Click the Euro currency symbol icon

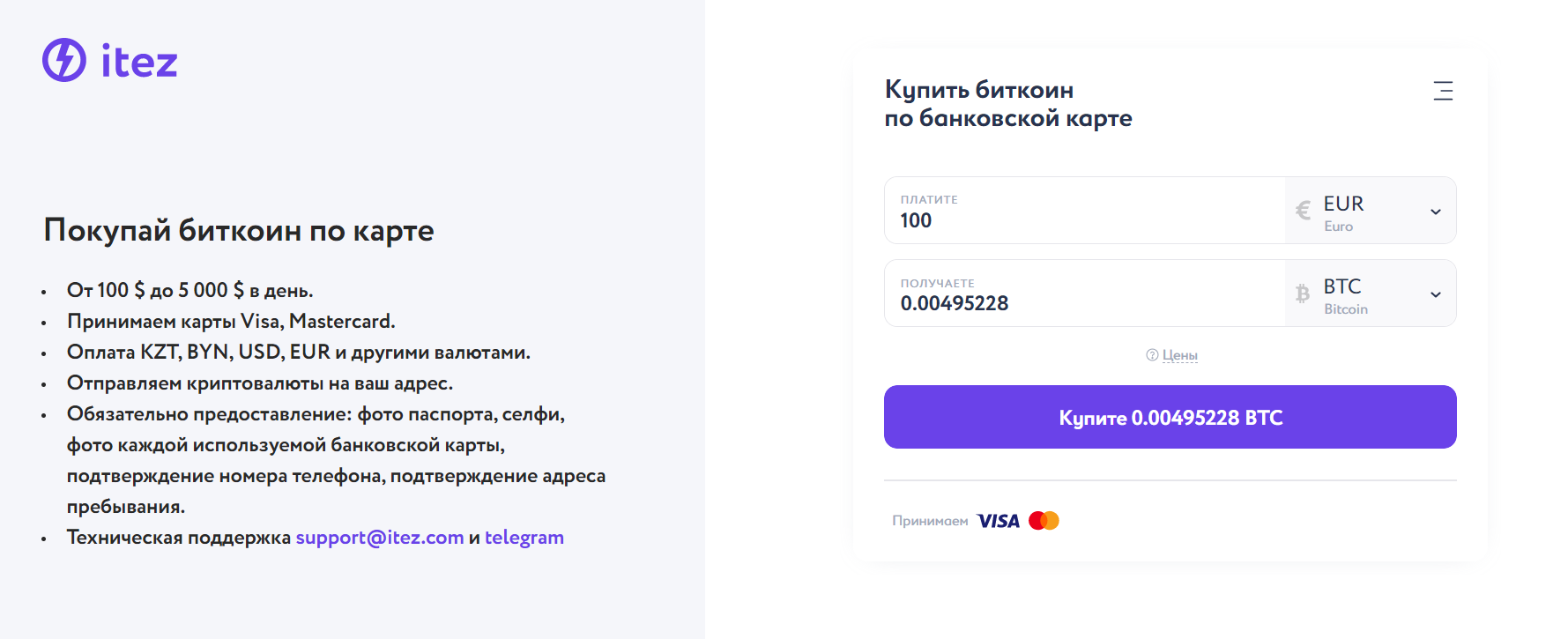(1304, 211)
